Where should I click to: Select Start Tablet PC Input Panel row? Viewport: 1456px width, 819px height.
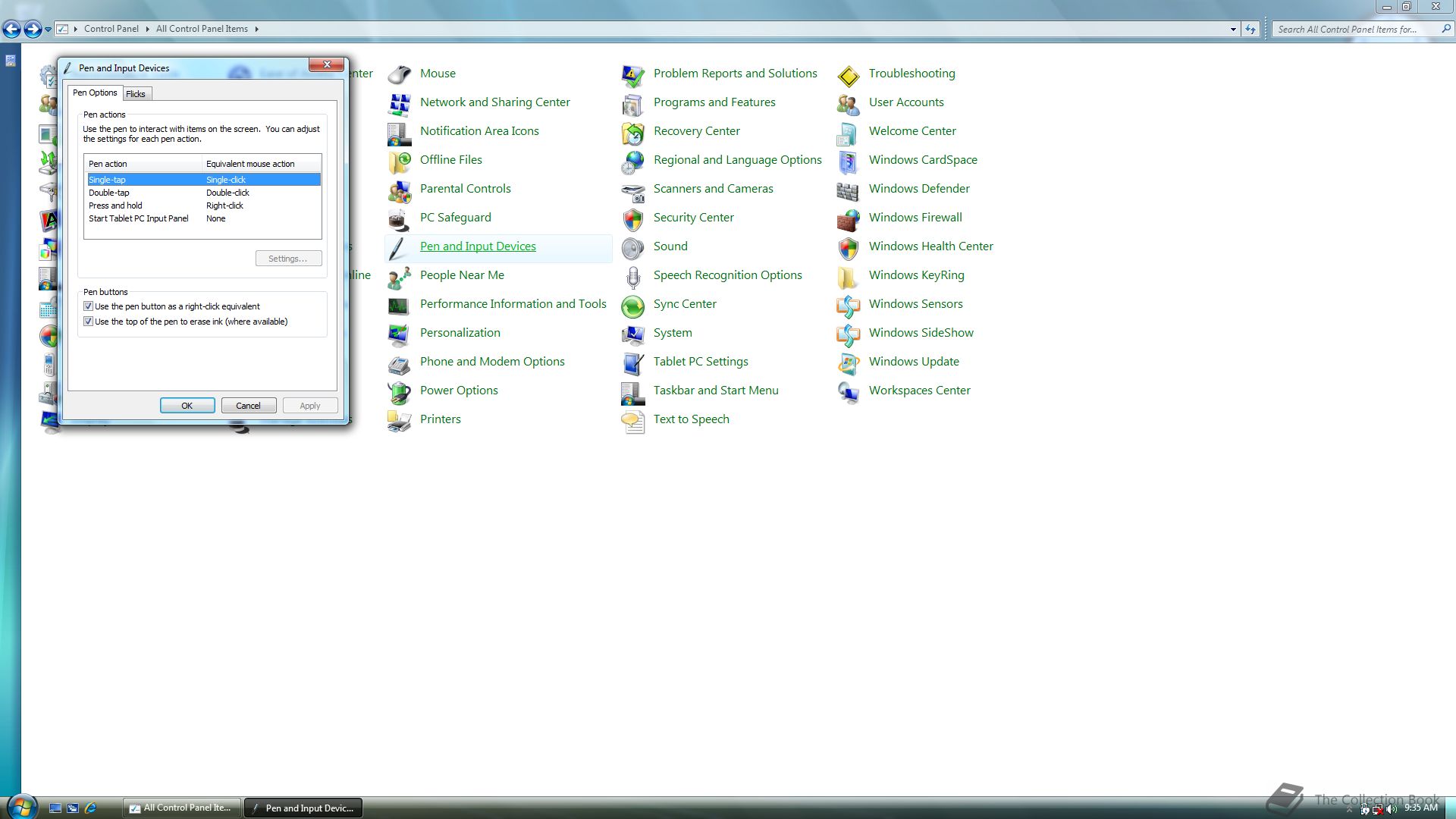click(x=203, y=218)
